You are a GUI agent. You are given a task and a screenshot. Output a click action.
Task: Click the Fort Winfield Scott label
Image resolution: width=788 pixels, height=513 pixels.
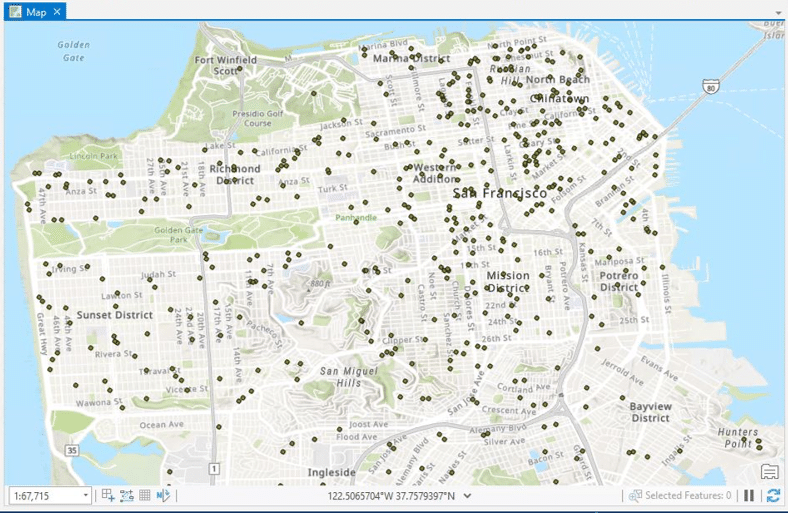click(x=226, y=65)
